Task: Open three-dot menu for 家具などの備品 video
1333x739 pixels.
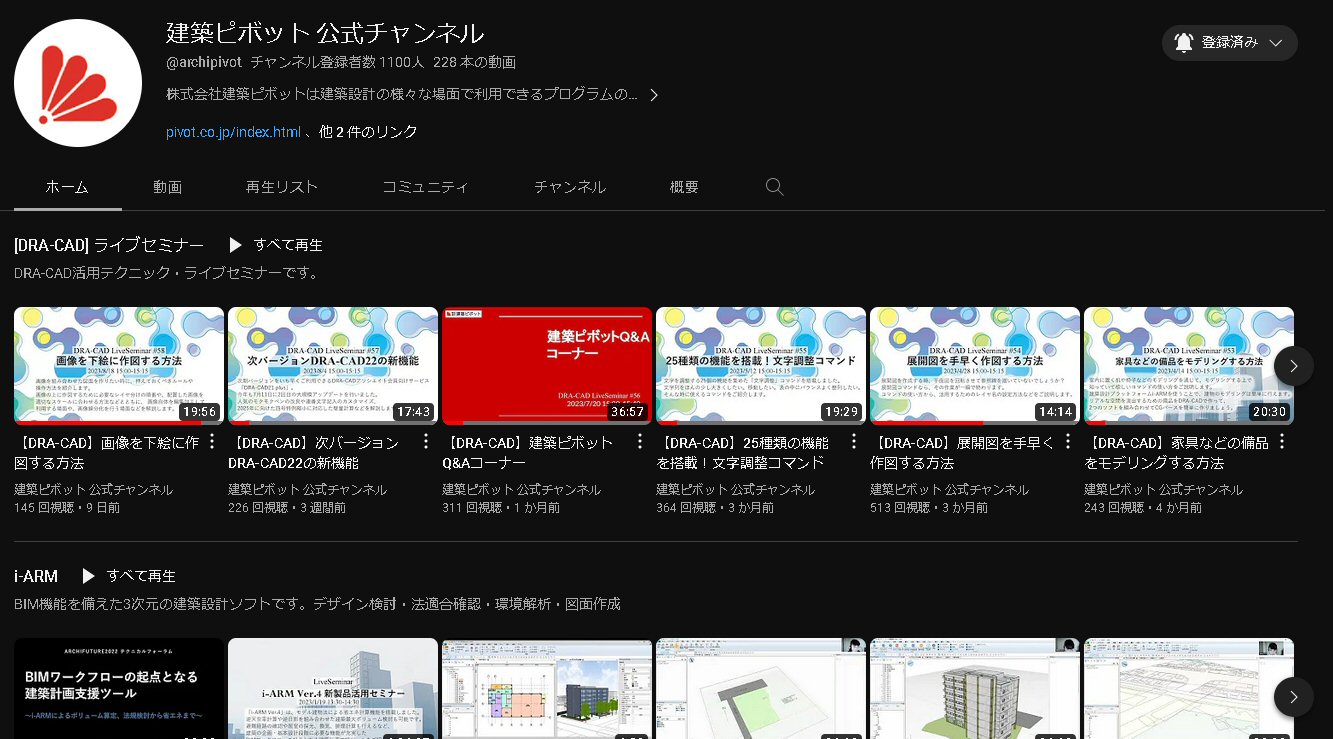Action: coord(1282,442)
